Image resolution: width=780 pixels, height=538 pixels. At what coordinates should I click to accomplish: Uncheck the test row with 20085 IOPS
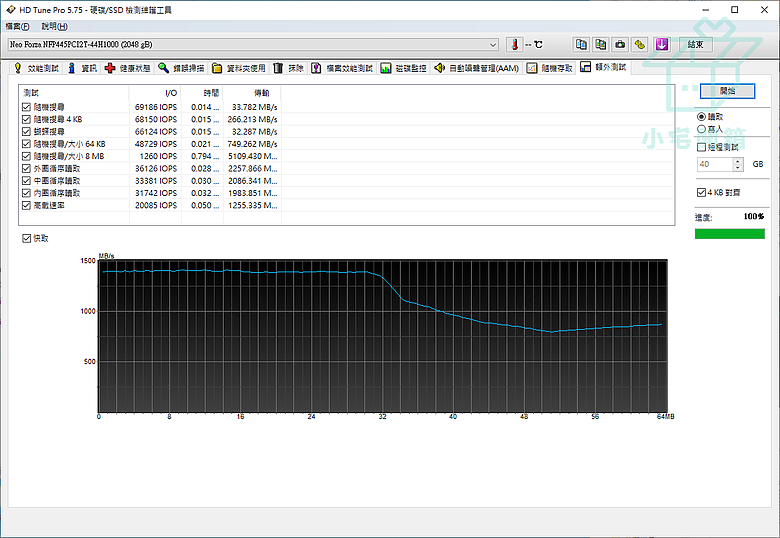coord(26,205)
